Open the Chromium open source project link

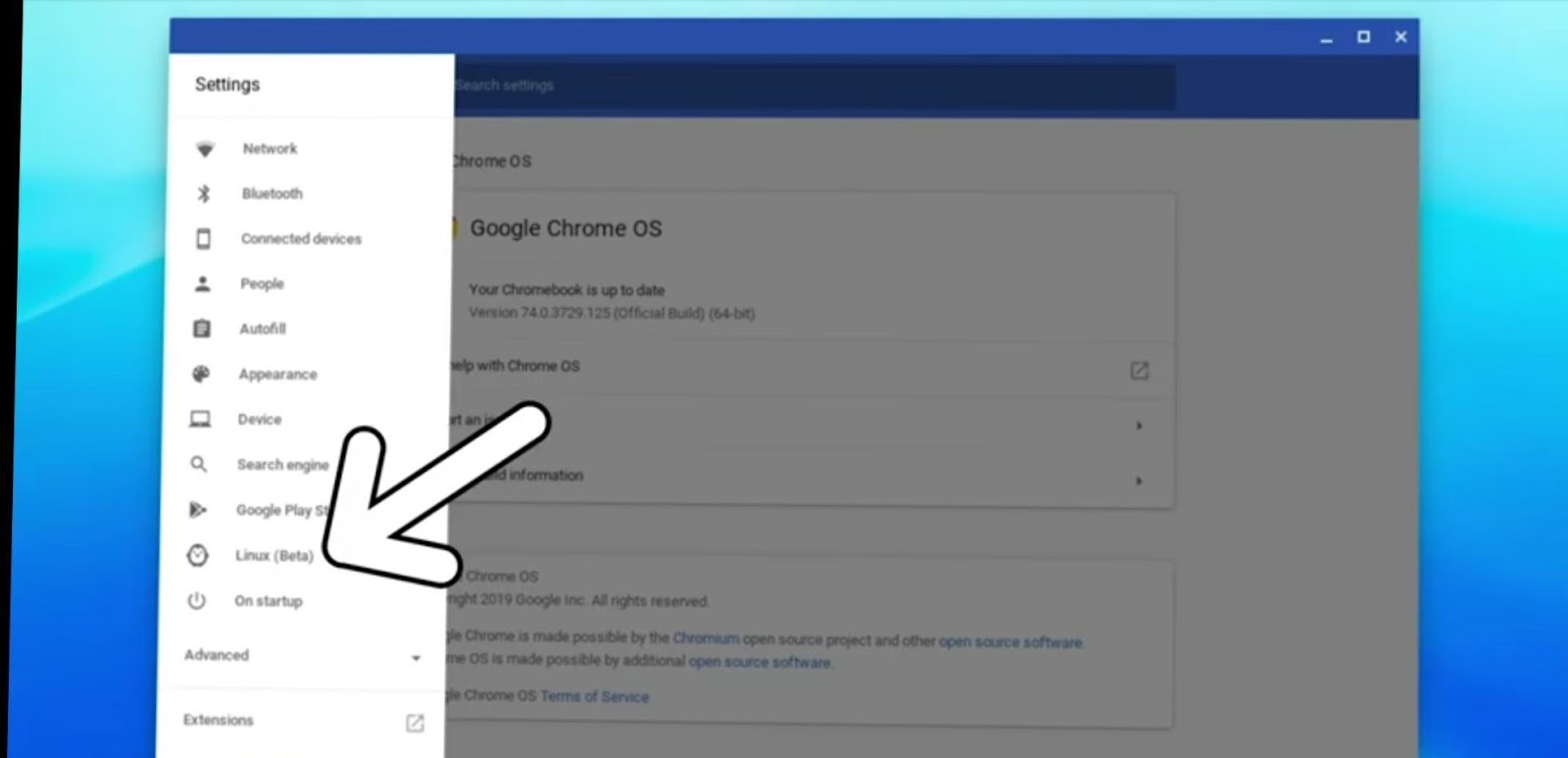707,637
